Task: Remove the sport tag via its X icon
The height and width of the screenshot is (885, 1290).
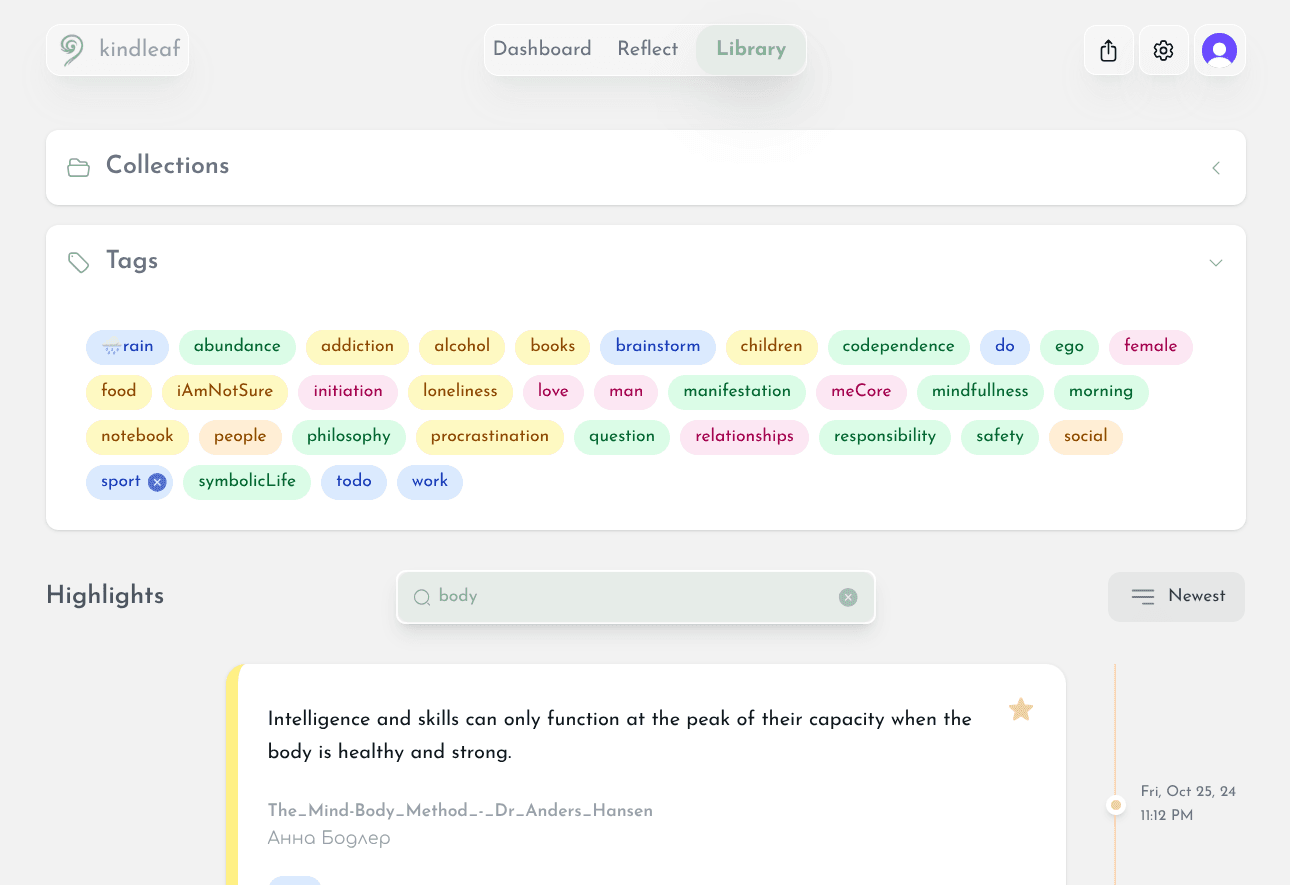Action: tap(157, 482)
